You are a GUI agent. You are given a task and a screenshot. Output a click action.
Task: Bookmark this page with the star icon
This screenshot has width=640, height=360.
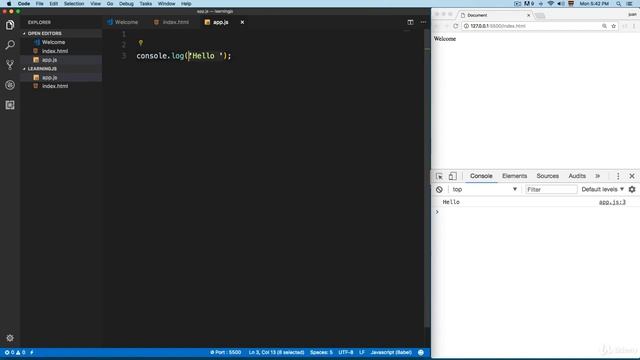[613, 26]
